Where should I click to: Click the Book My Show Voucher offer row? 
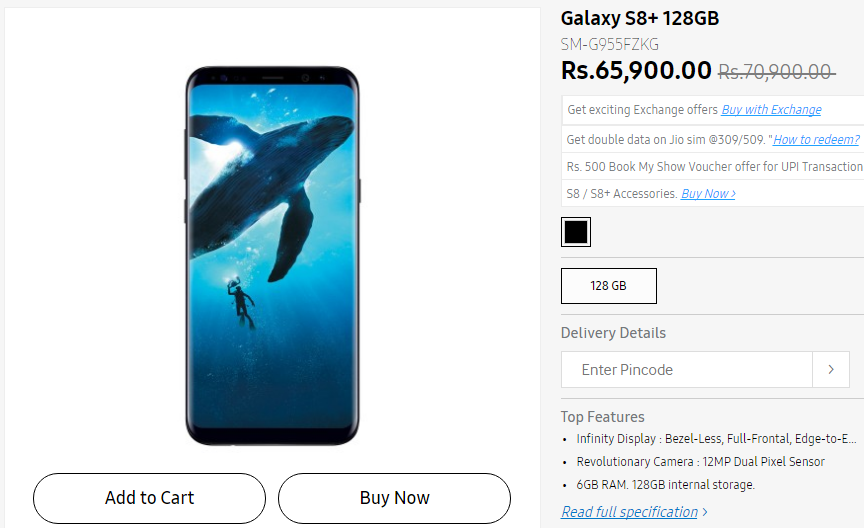[x=713, y=166]
